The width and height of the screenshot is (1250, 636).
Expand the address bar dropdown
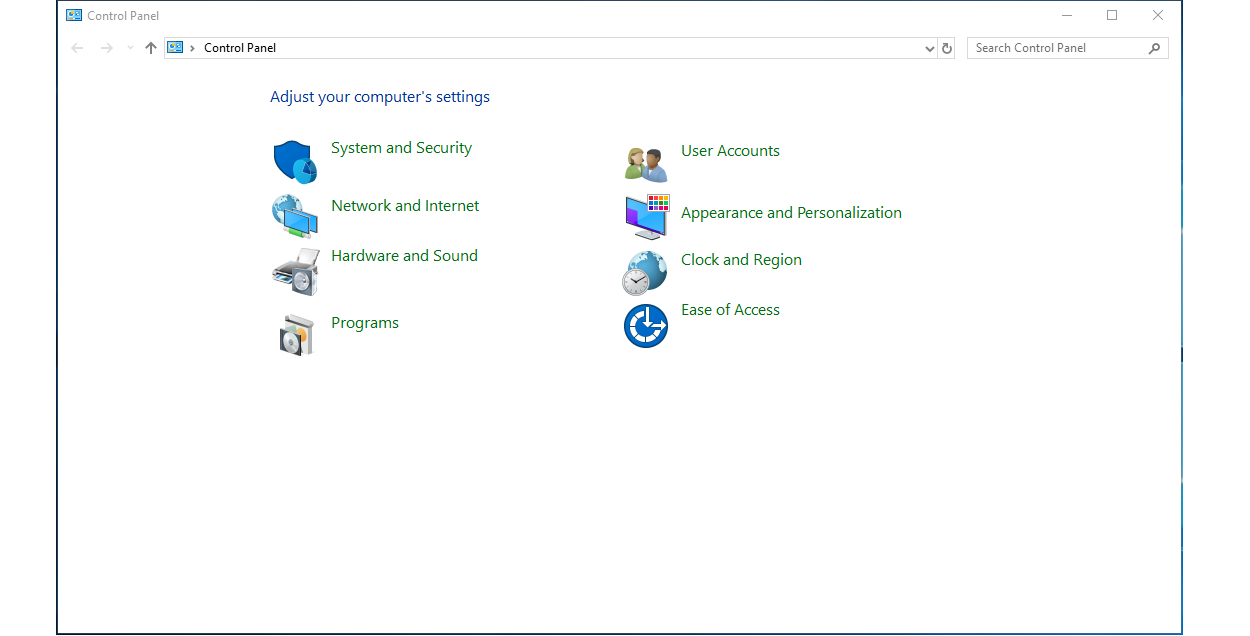click(929, 47)
